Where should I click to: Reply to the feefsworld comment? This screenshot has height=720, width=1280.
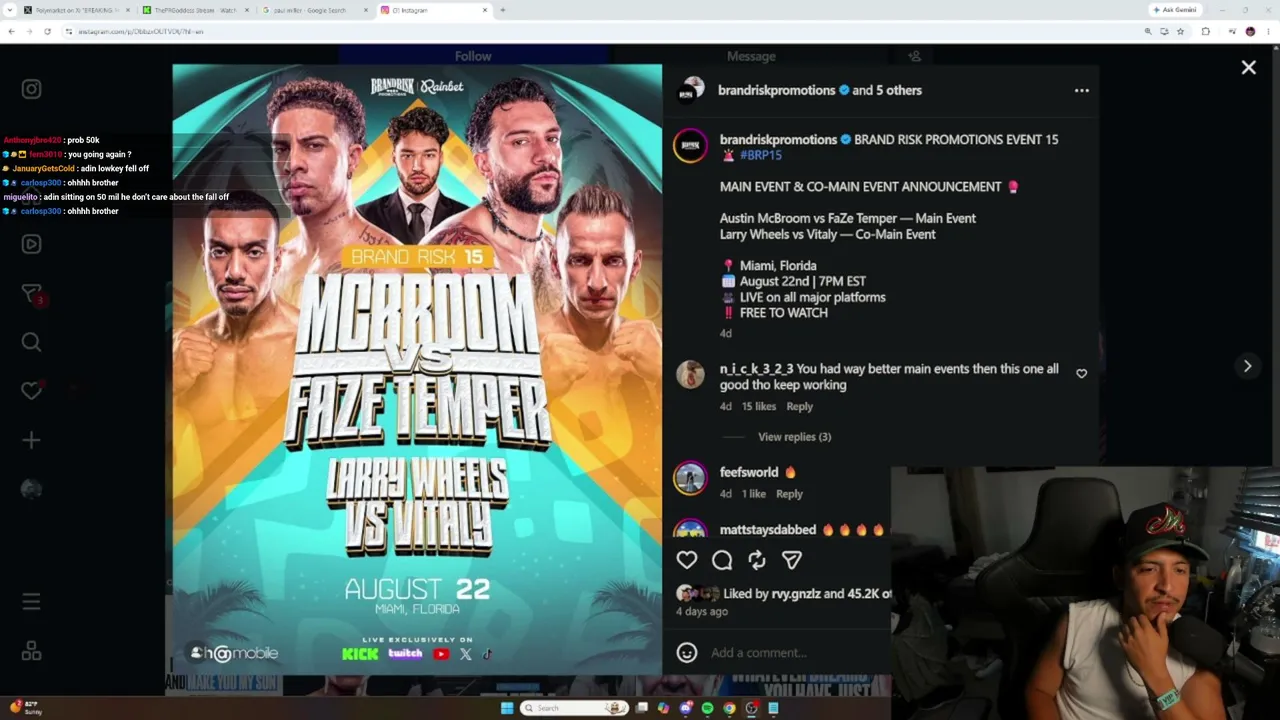click(789, 494)
